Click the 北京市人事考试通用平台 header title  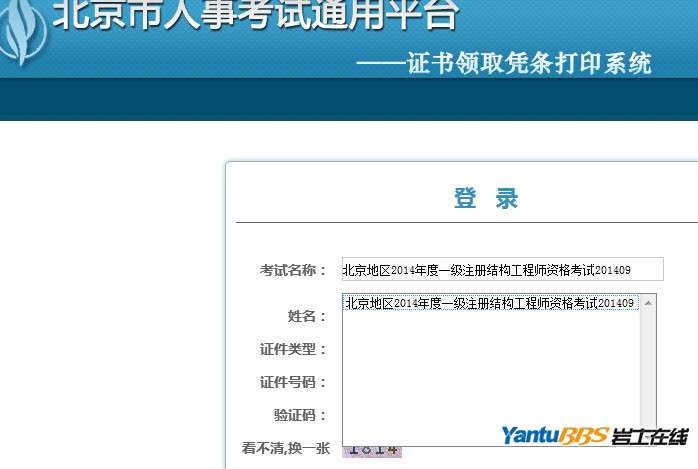tap(255, 15)
